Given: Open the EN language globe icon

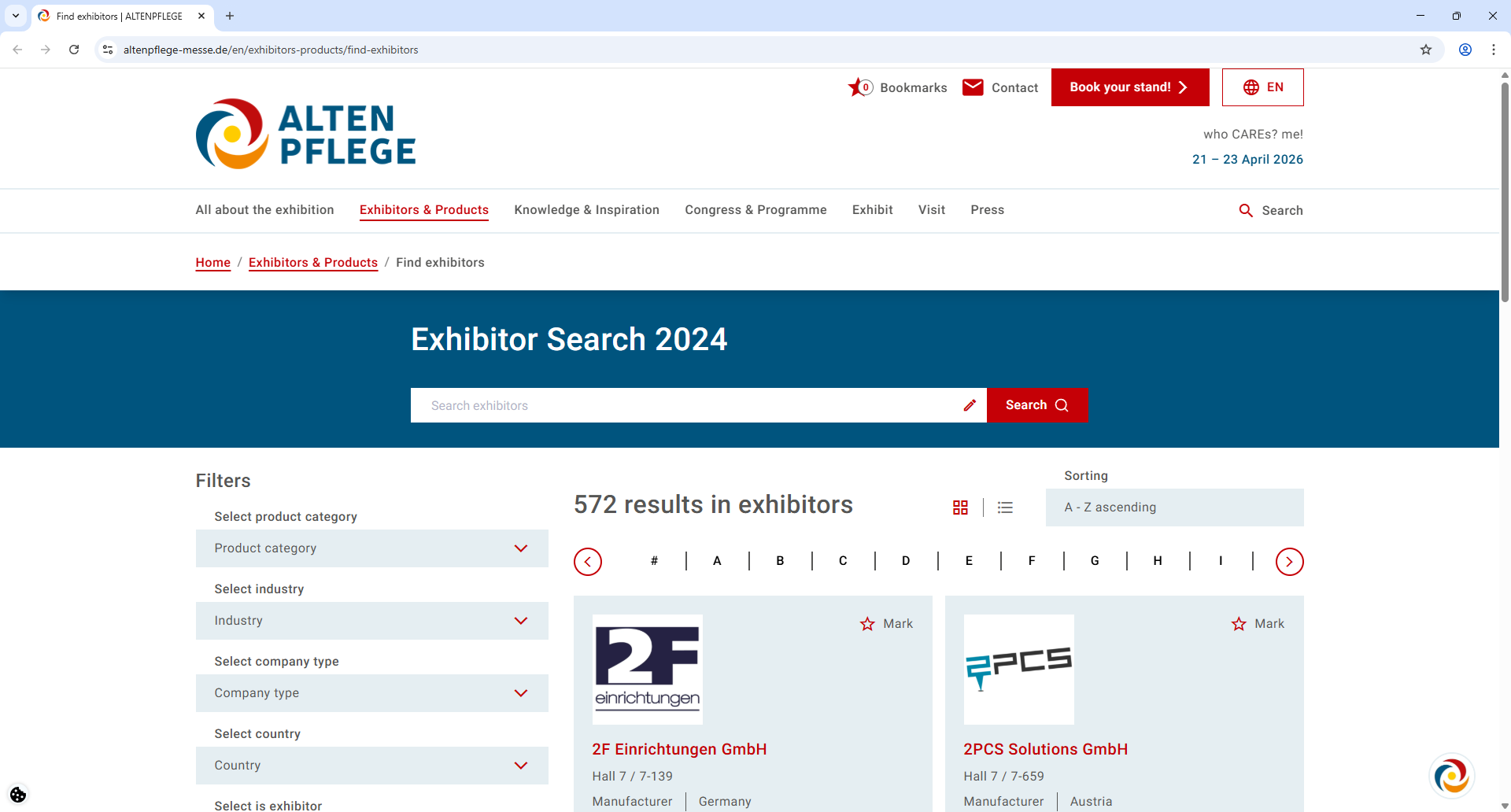Looking at the screenshot, I should 1251,87.
